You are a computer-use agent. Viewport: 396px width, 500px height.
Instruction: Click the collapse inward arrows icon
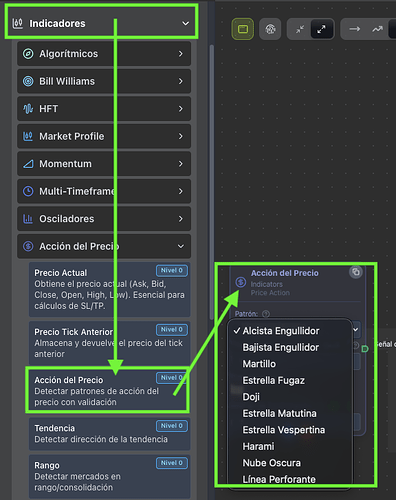[300, 29]
